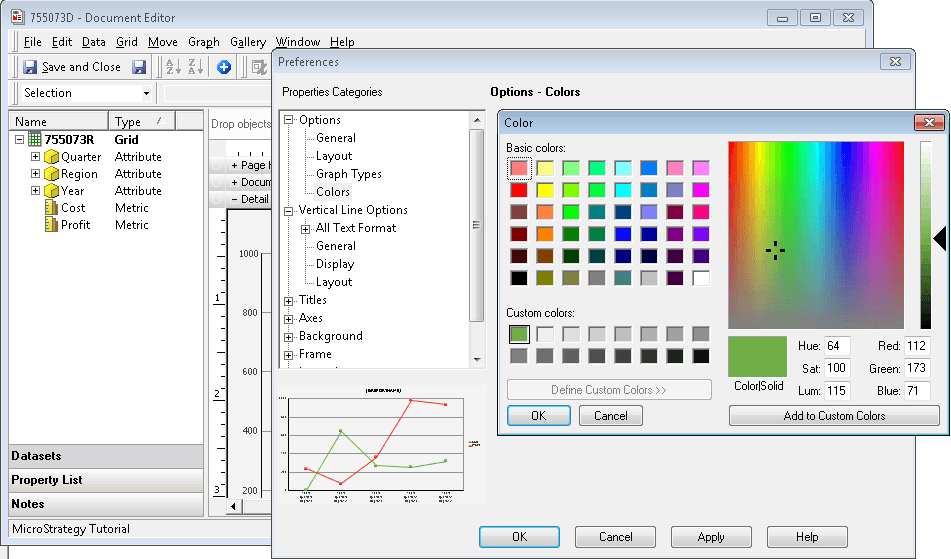Click the Quarter attribute cube icon
951x559 pixels.
coord(52,157)
